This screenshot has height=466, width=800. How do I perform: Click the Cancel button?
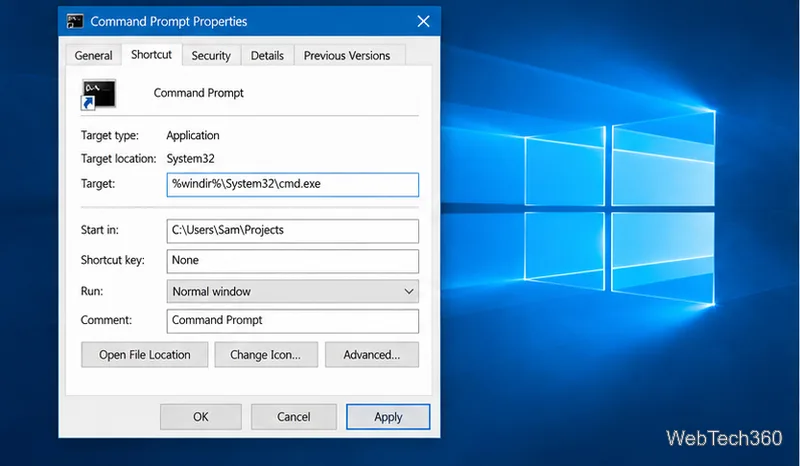click(x=294, y=417)
